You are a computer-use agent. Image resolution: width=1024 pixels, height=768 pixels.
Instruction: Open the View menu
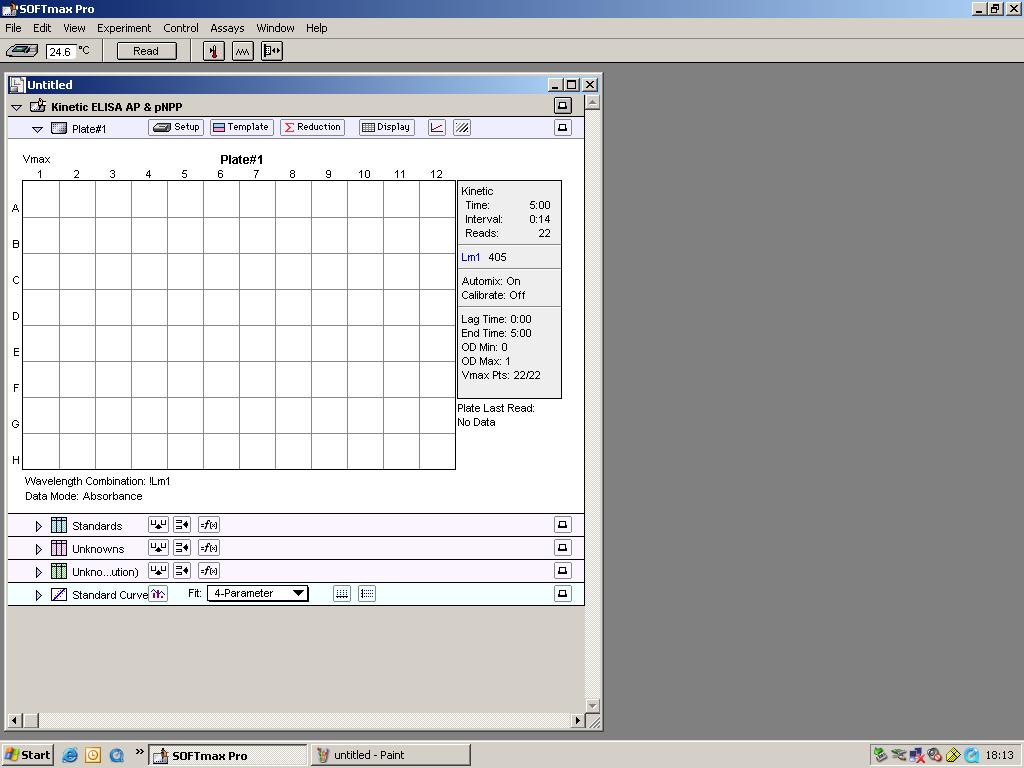coord(74,28)
